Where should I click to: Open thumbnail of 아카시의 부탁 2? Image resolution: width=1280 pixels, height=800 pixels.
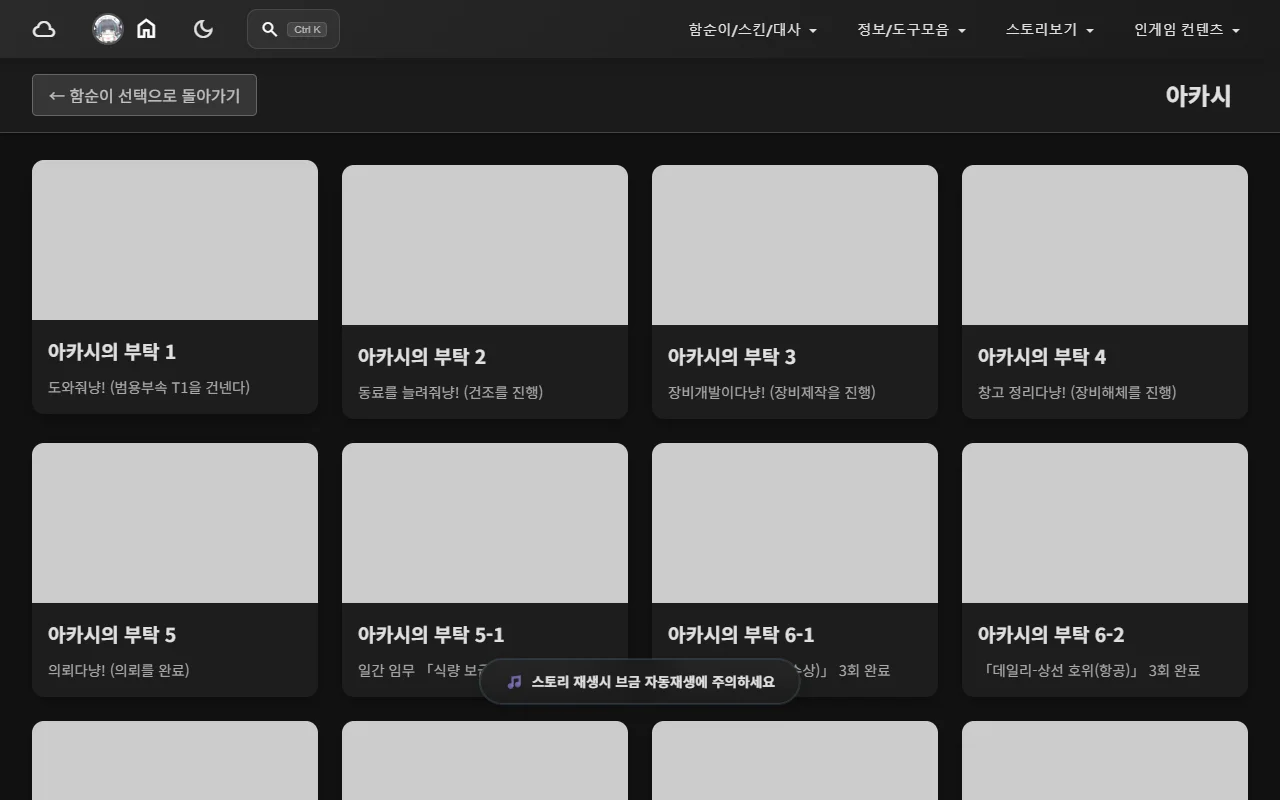pos(485,245)
